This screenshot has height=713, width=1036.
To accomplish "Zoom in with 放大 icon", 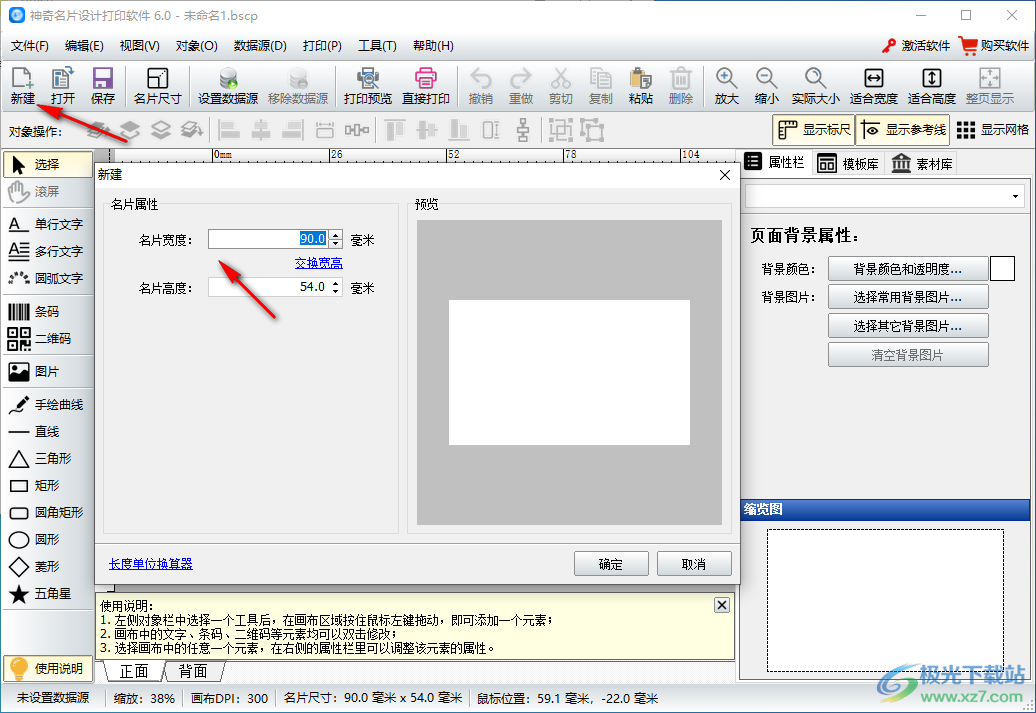I will [726, 86].
